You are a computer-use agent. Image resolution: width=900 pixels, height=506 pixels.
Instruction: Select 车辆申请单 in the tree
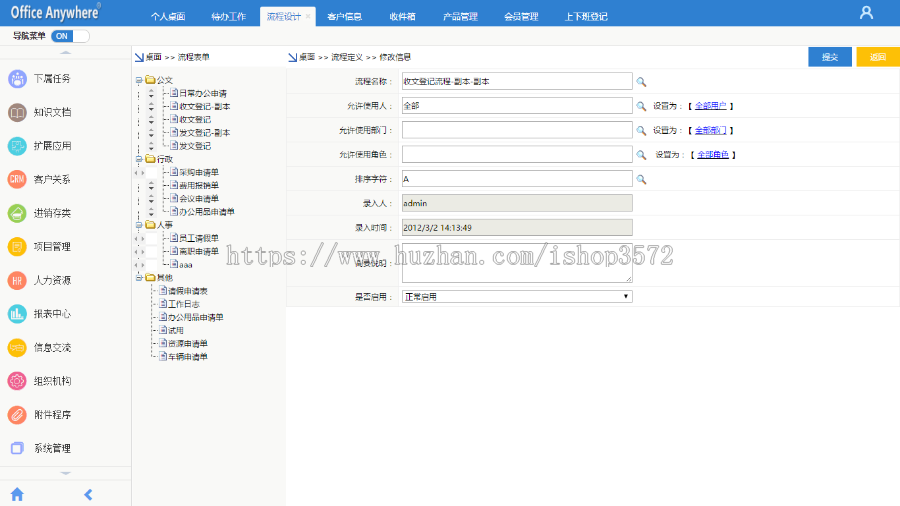click(x=188, y=357)
